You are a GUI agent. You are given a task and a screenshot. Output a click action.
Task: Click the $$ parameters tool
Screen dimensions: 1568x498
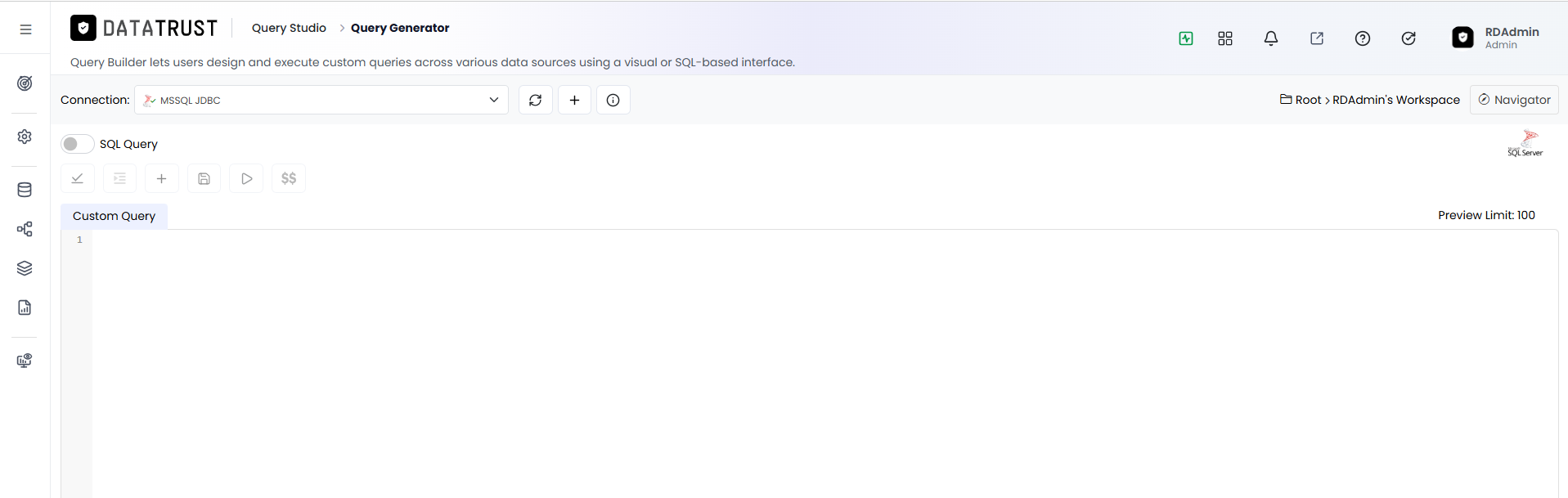[289, 178]
